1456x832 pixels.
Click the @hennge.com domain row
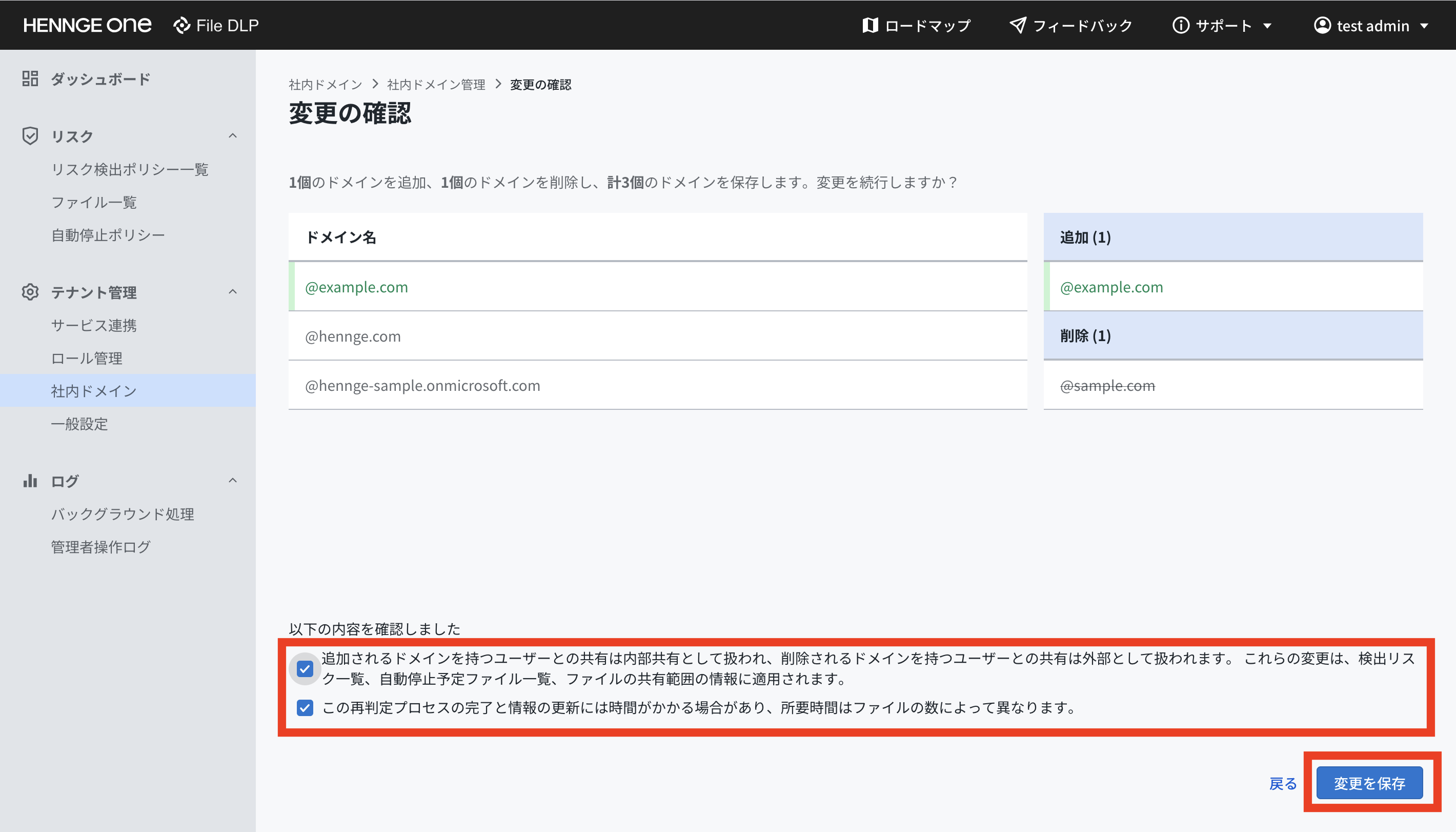click(658, 336)
